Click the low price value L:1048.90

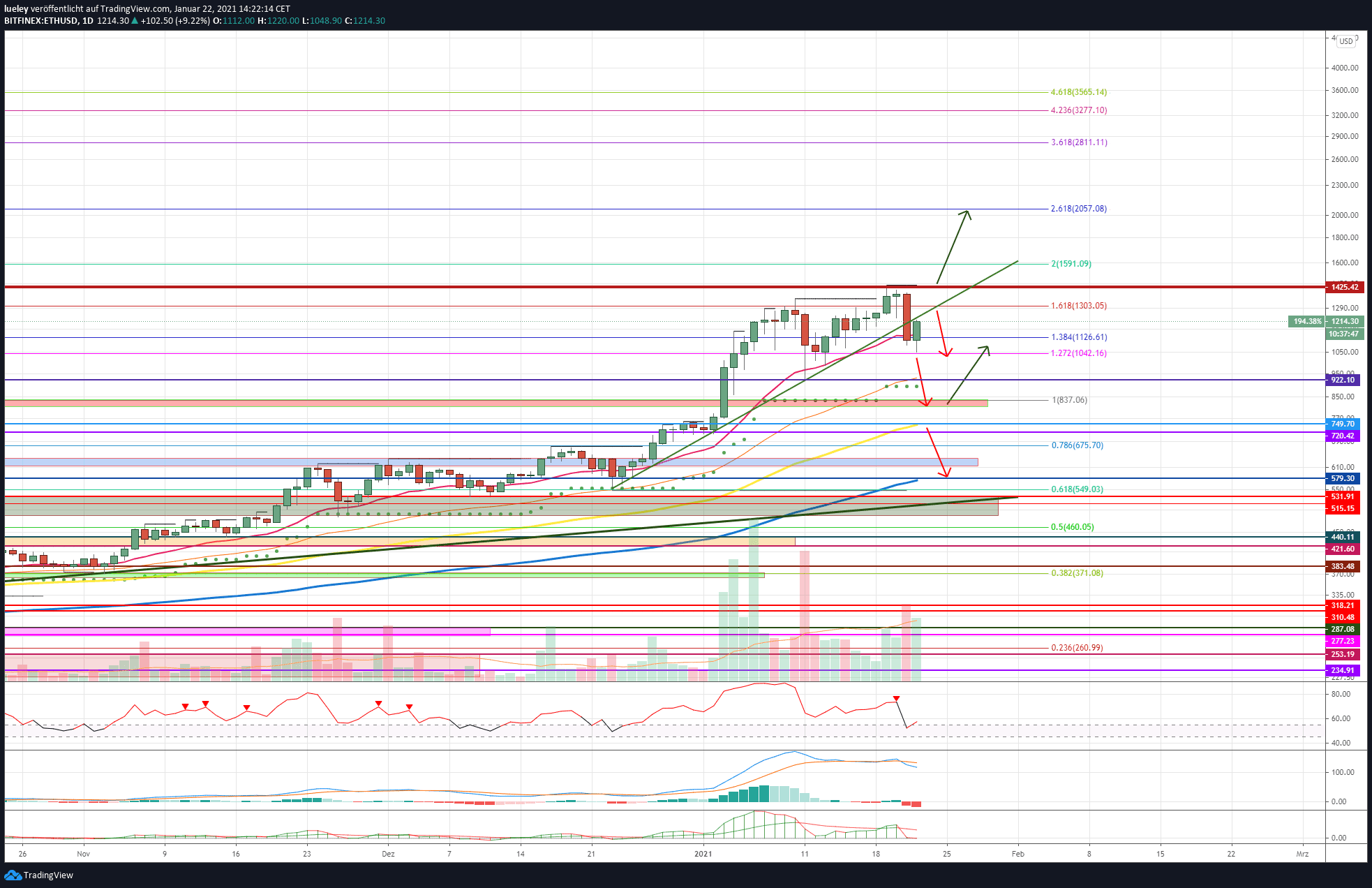coord(322,21)
